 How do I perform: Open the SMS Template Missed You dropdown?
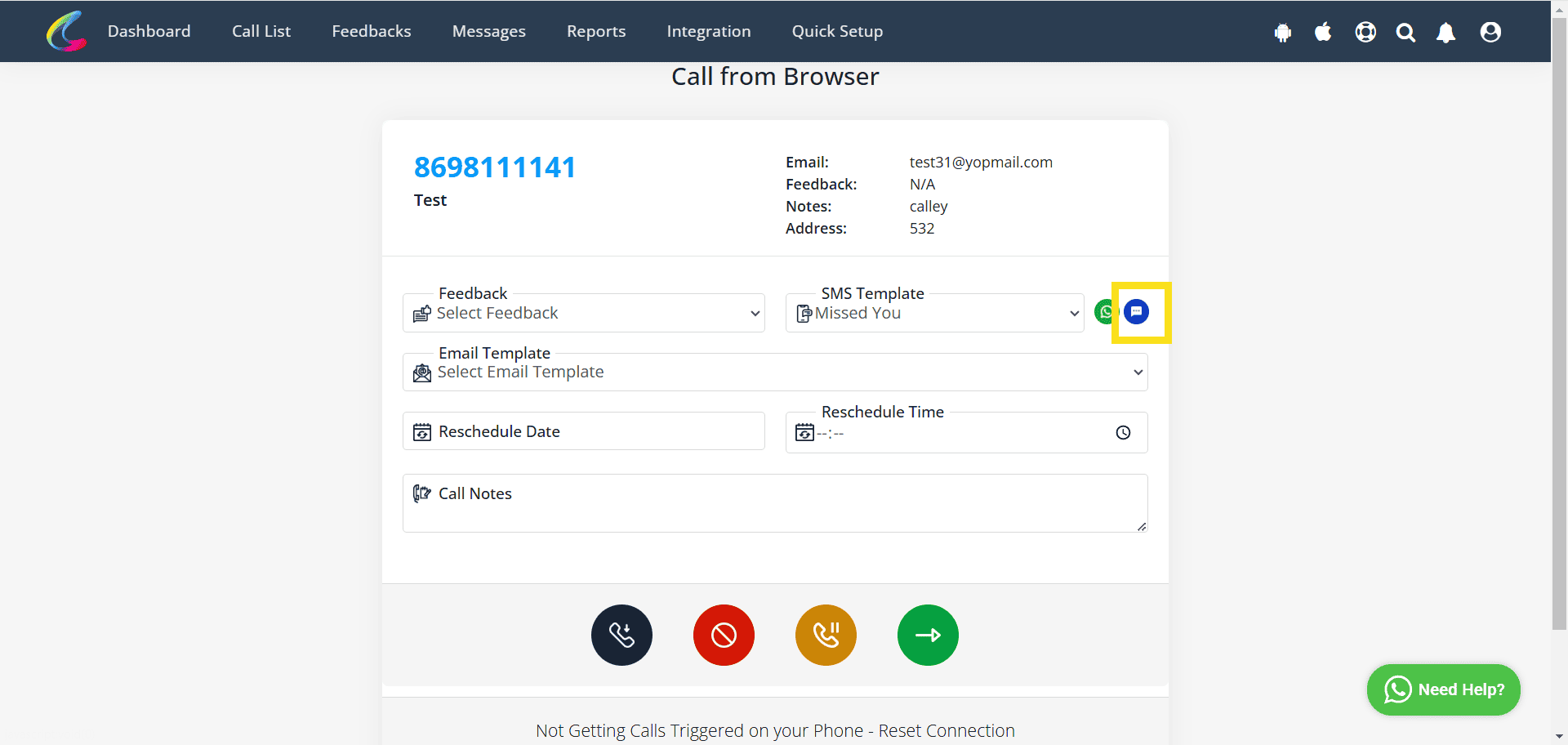click(935, 313)
